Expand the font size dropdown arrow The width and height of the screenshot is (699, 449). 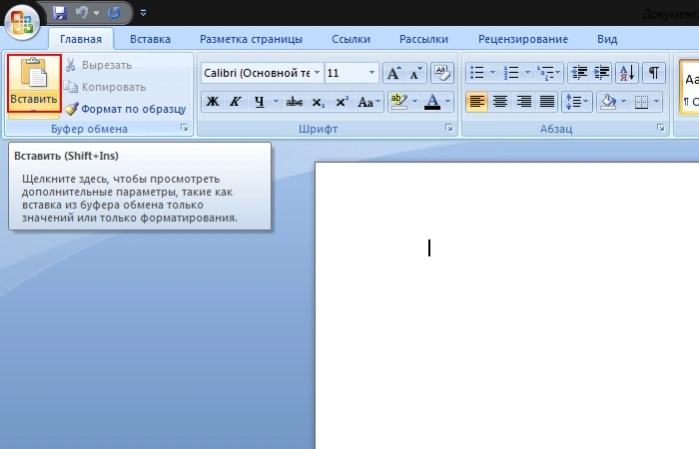coord(372,73)
